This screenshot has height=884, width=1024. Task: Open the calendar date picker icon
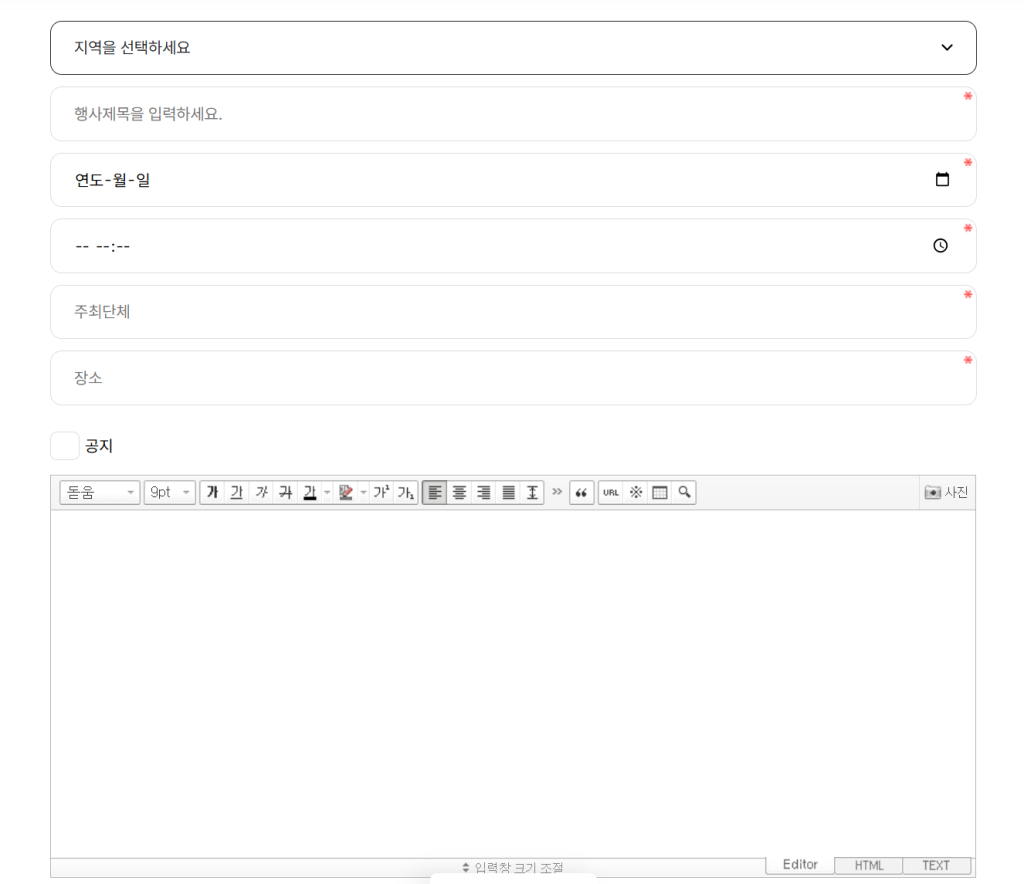tap(942, 180)
